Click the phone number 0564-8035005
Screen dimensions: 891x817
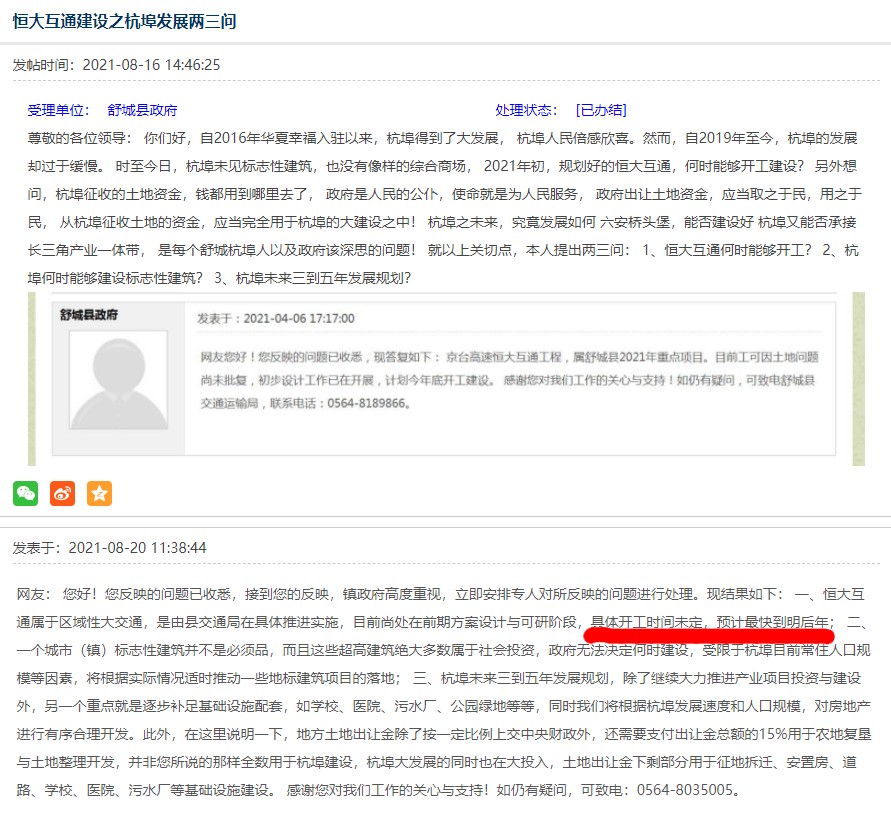(685, 790)
